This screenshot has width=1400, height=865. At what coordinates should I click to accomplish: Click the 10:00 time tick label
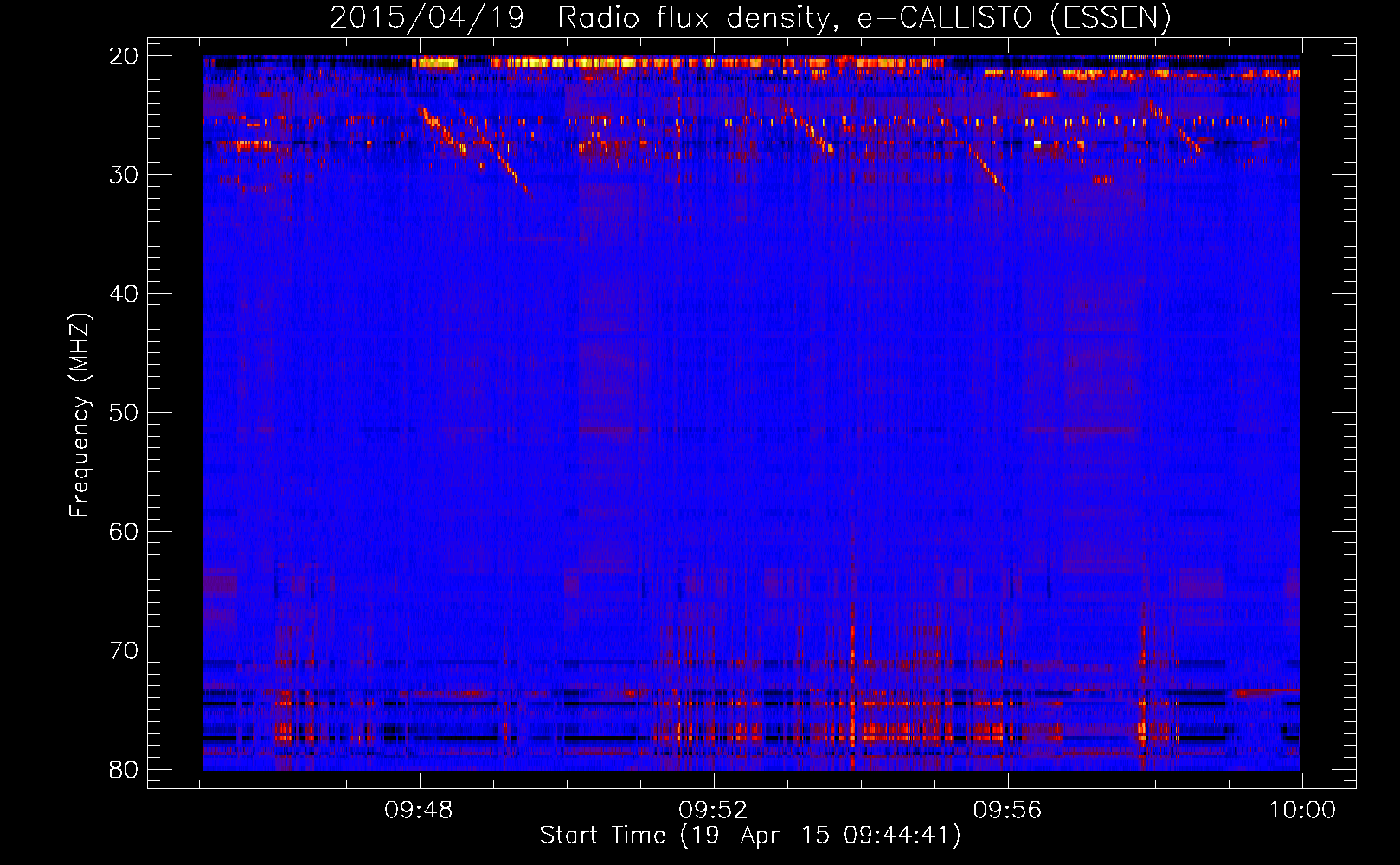(1302, 811)
